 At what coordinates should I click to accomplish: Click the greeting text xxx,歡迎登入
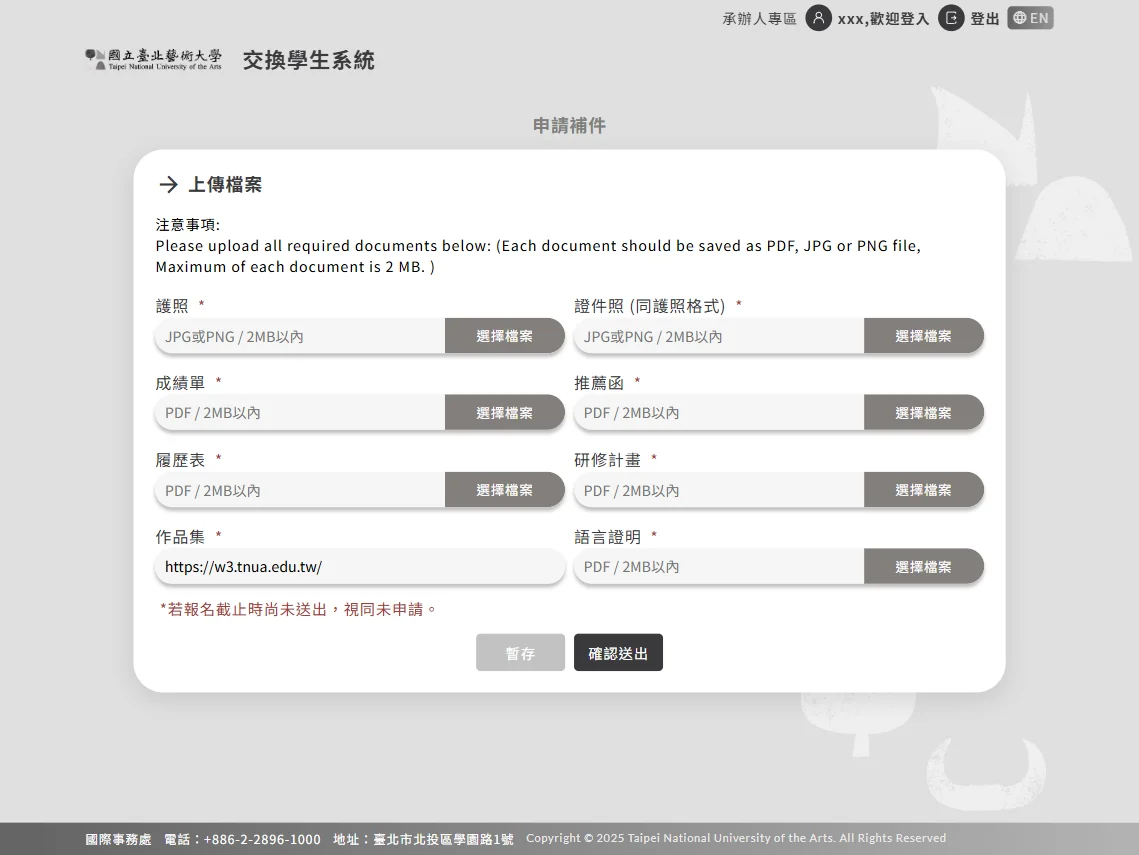[x=884, y=18]
